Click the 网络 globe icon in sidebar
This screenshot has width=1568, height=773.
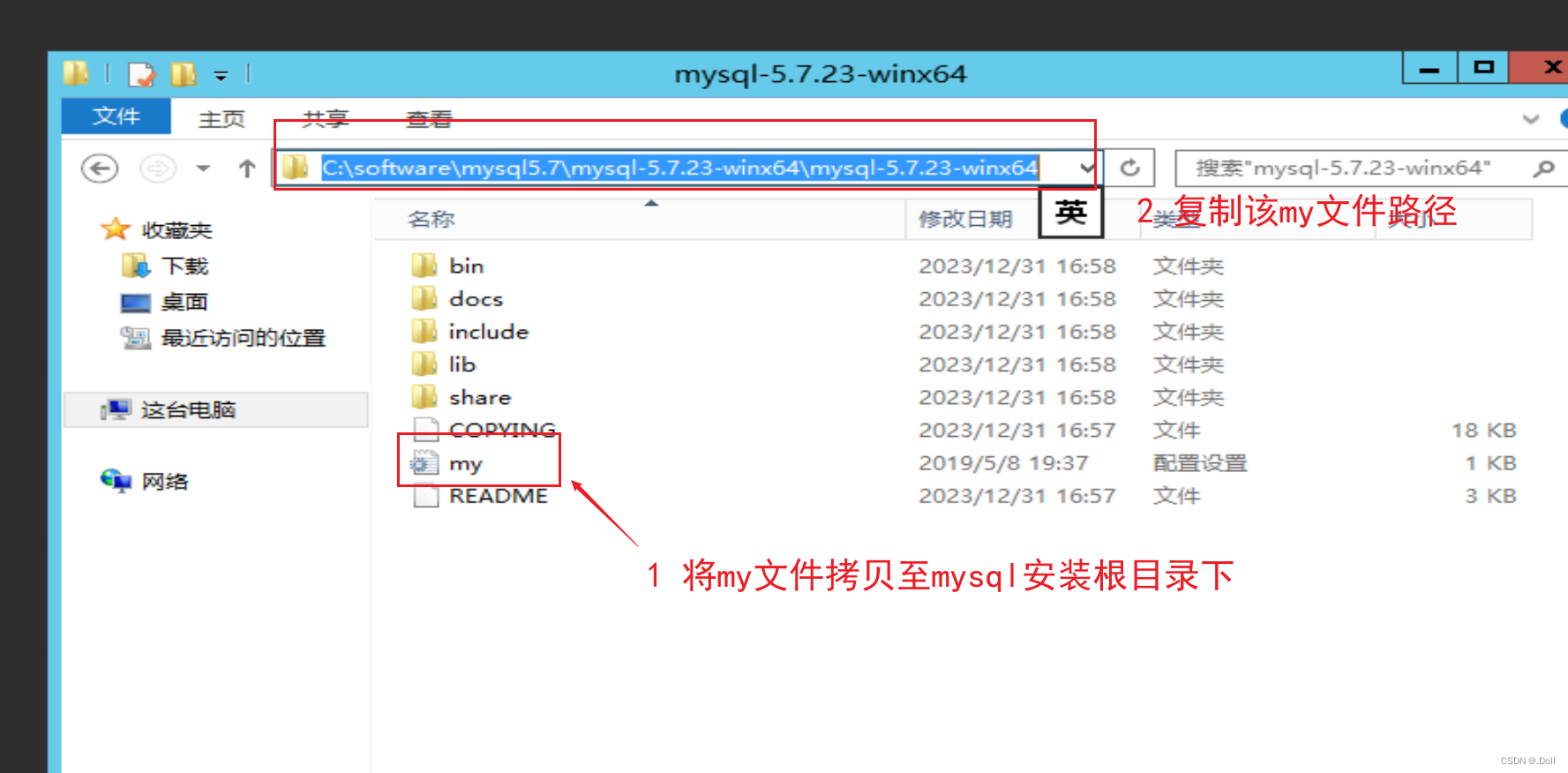pyautogui.click(x=116, y=480)
